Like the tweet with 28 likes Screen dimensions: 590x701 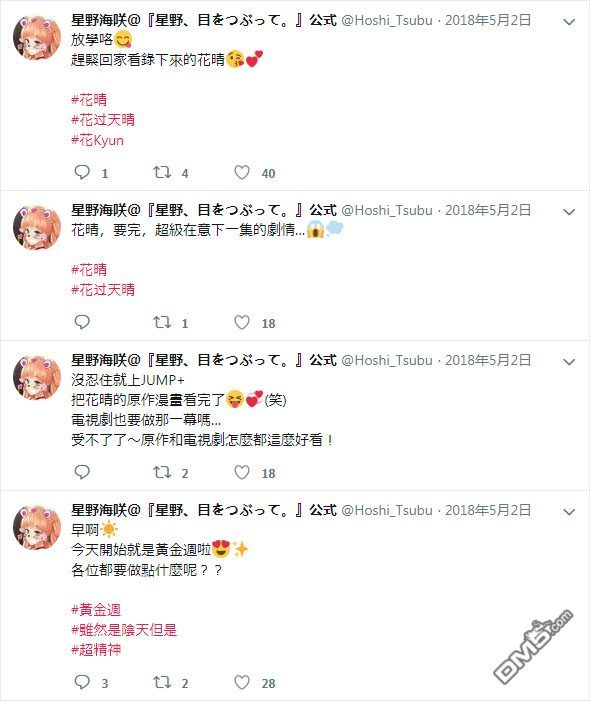point(242,682)
